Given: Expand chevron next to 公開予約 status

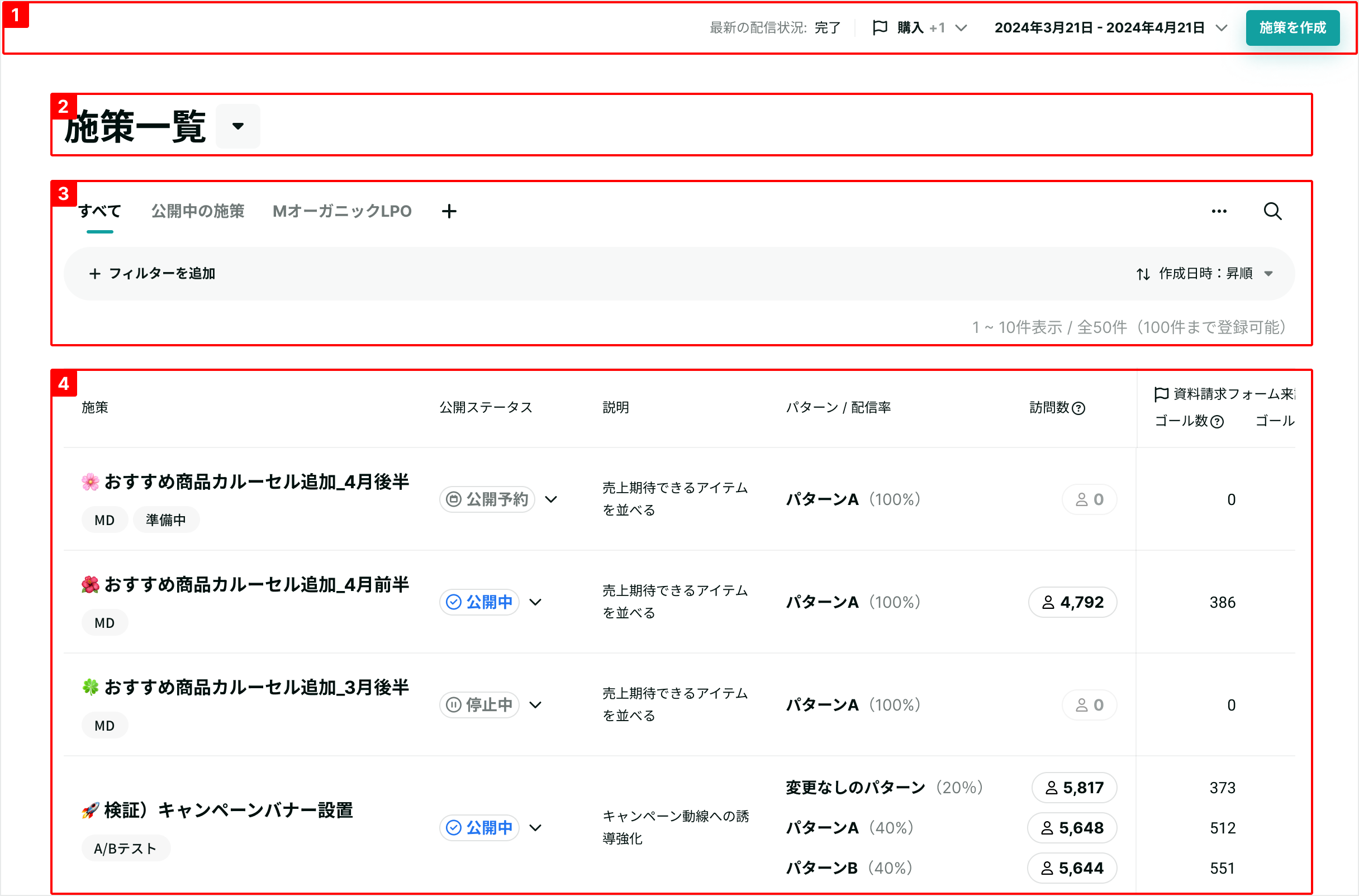Looking at the screenshot, I should point(550,499).
